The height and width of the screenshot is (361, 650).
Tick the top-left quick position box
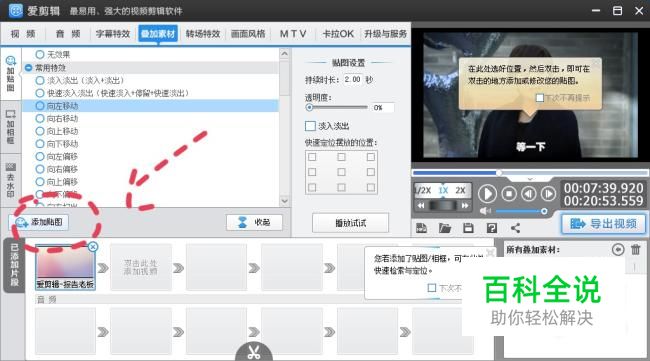[312, 157]
